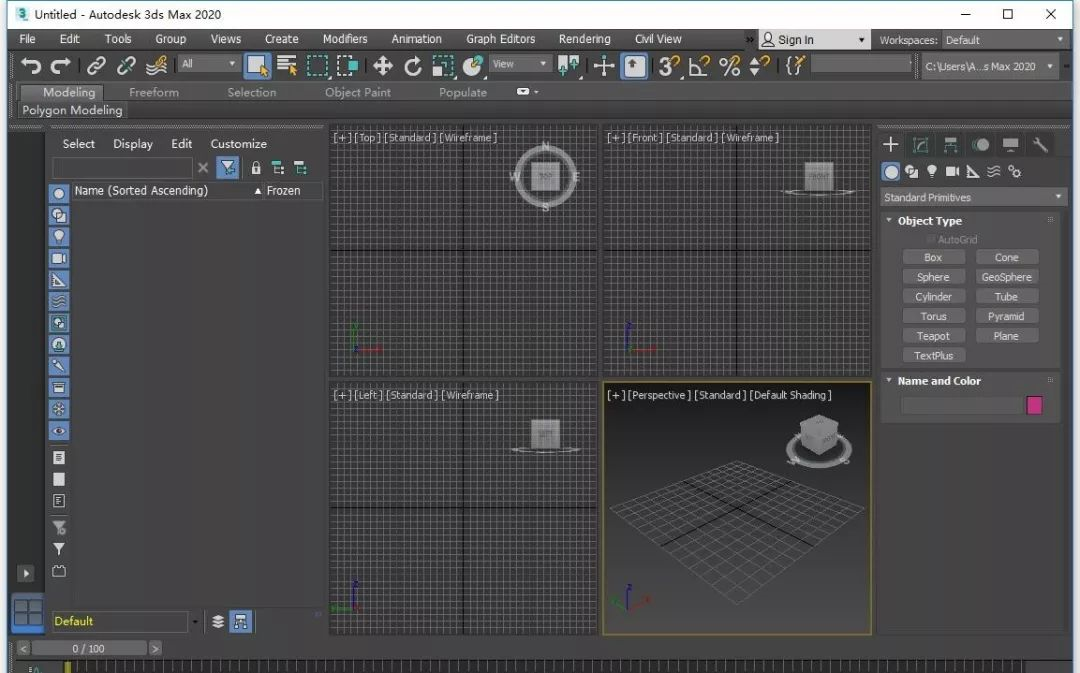This screenshot has height=673, width=1080.
Task: Toggle the Select Object mode button
Action: (x=257, y=66)
